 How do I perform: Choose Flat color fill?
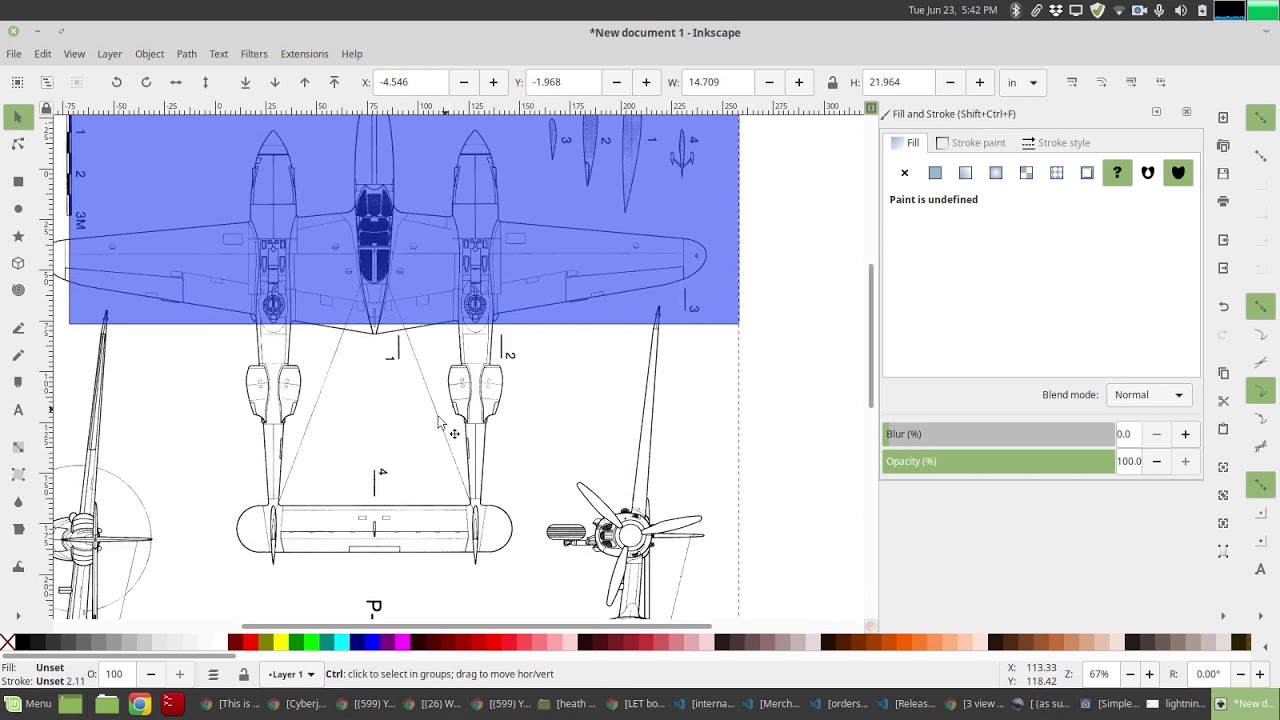[935, 173]
